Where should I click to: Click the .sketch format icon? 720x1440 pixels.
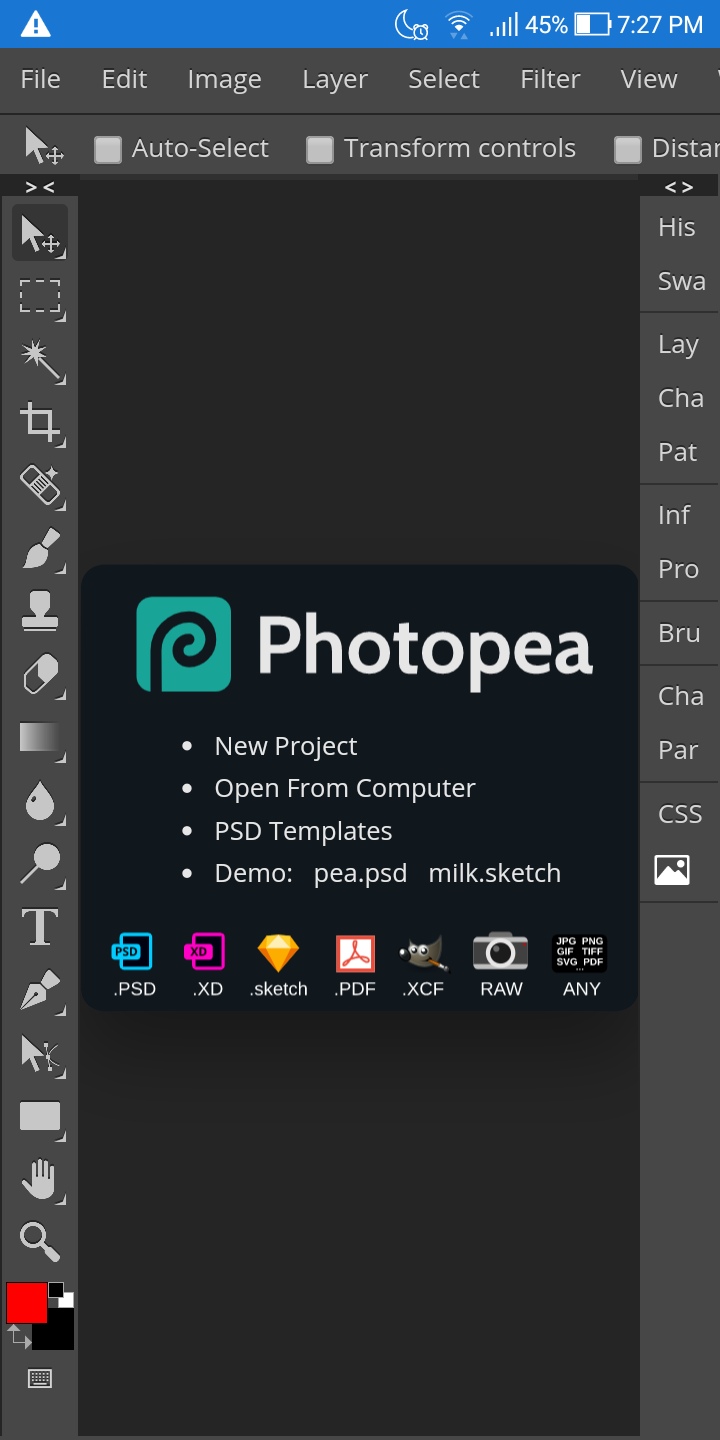[x=279, y=966]
